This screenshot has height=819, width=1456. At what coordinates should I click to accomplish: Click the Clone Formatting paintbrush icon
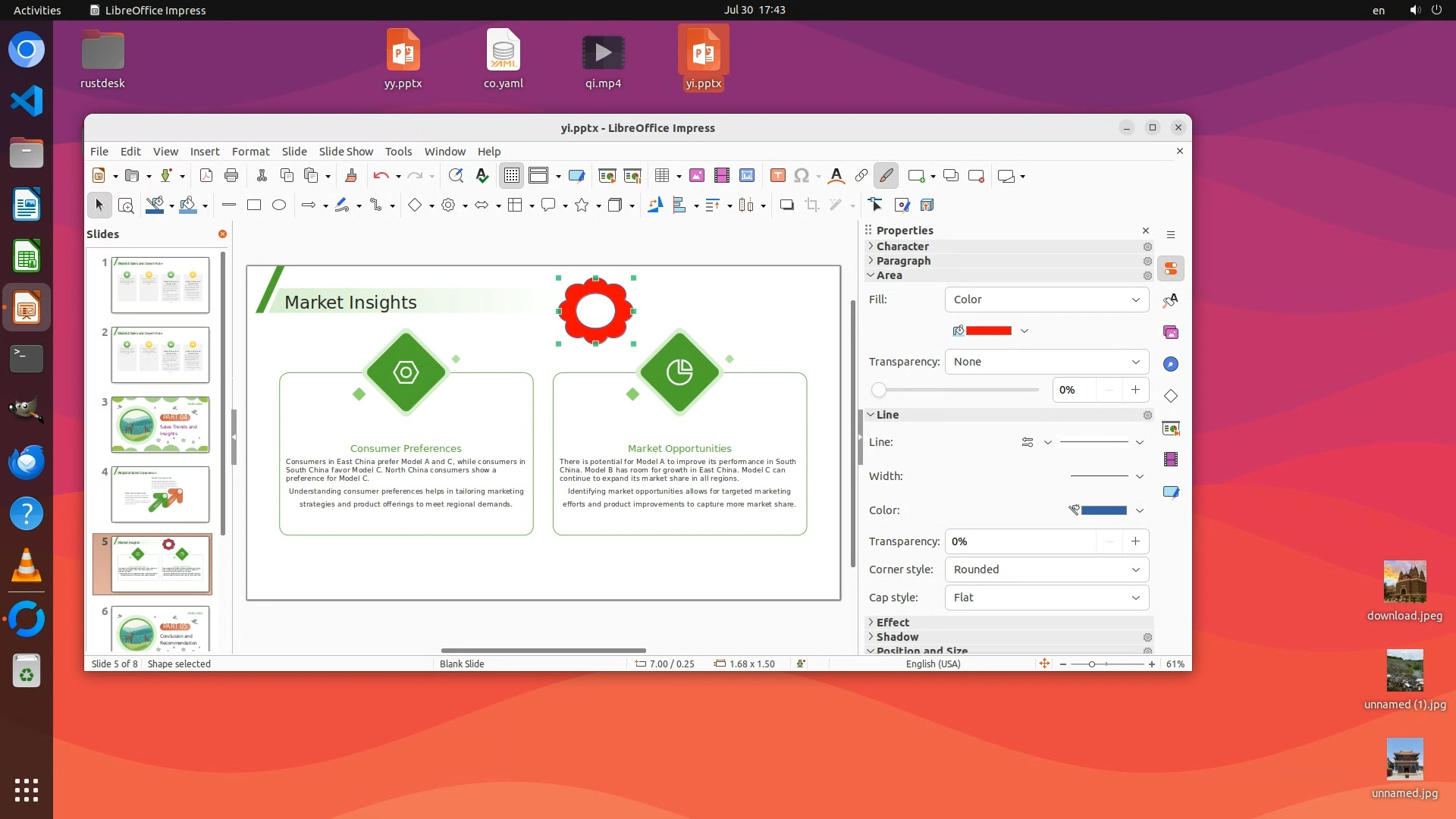coord(351,176)
